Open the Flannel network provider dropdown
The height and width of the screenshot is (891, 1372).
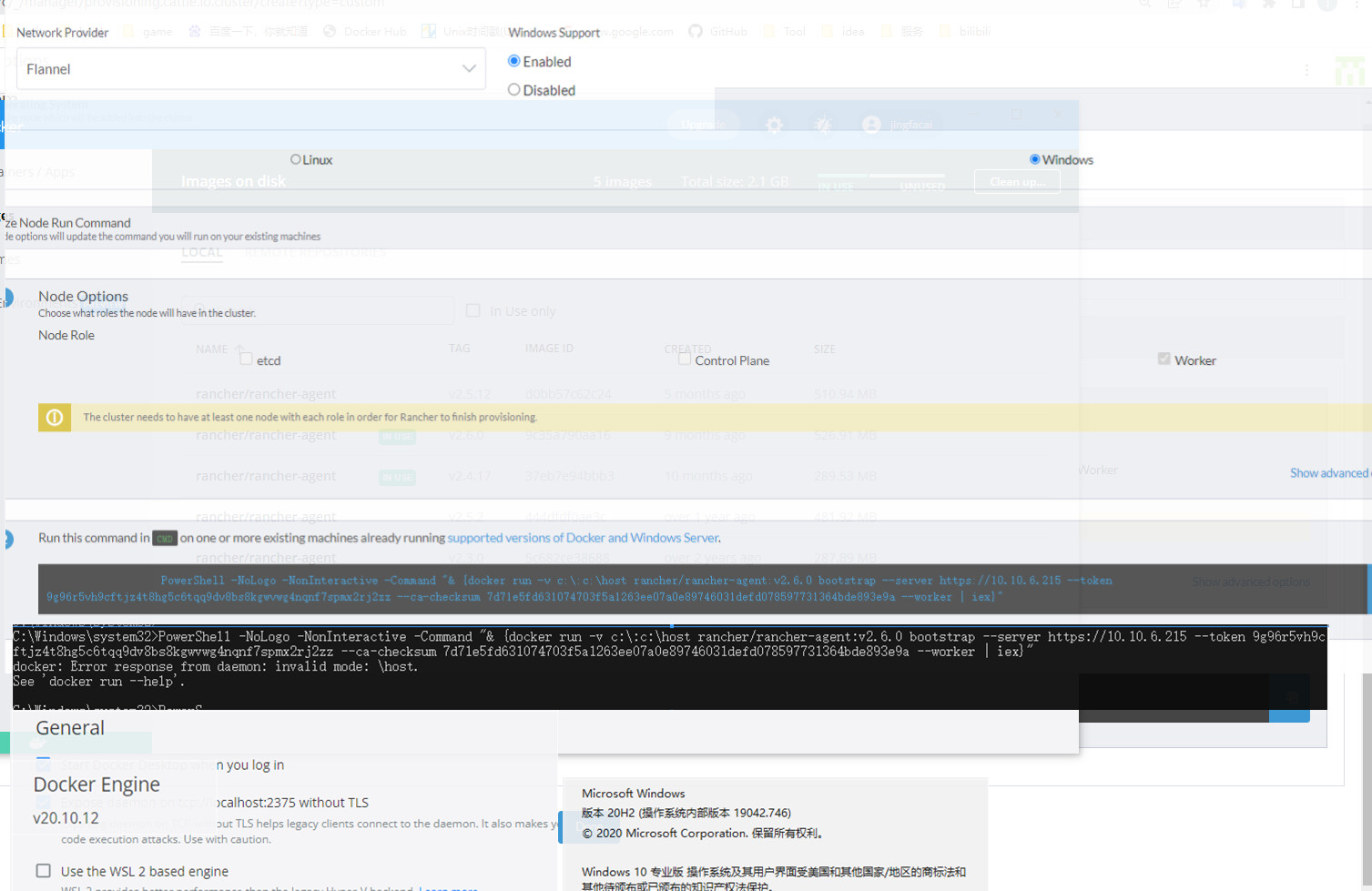[x=250, y=69]
